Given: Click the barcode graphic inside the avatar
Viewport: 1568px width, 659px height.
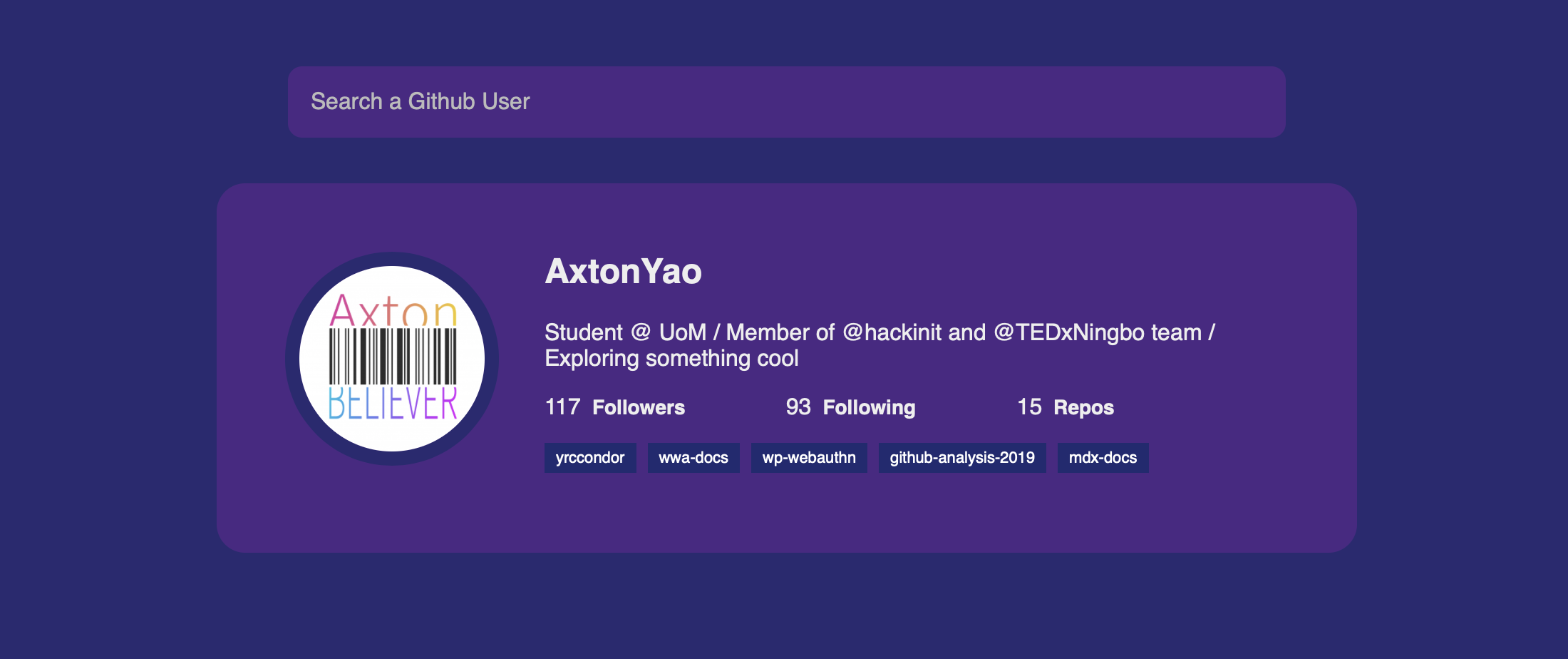Looking at the screenshot, I should (x=392, y=356).
